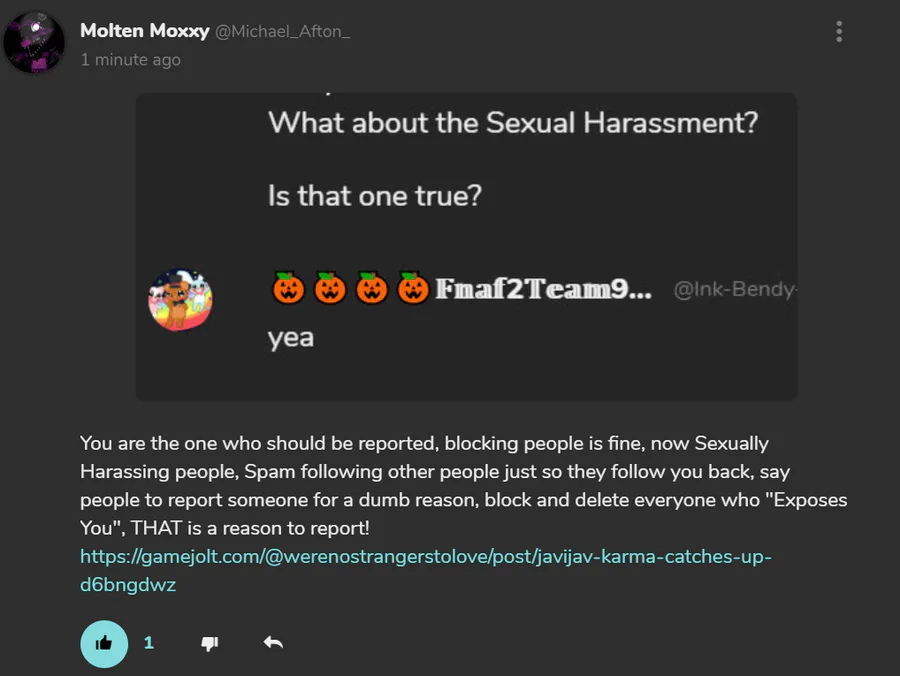Click the @Ink-Bendy handle in screenshot
Image resolution: width=900 pixels, height=676 pixels.
click(x=733, y=291)
